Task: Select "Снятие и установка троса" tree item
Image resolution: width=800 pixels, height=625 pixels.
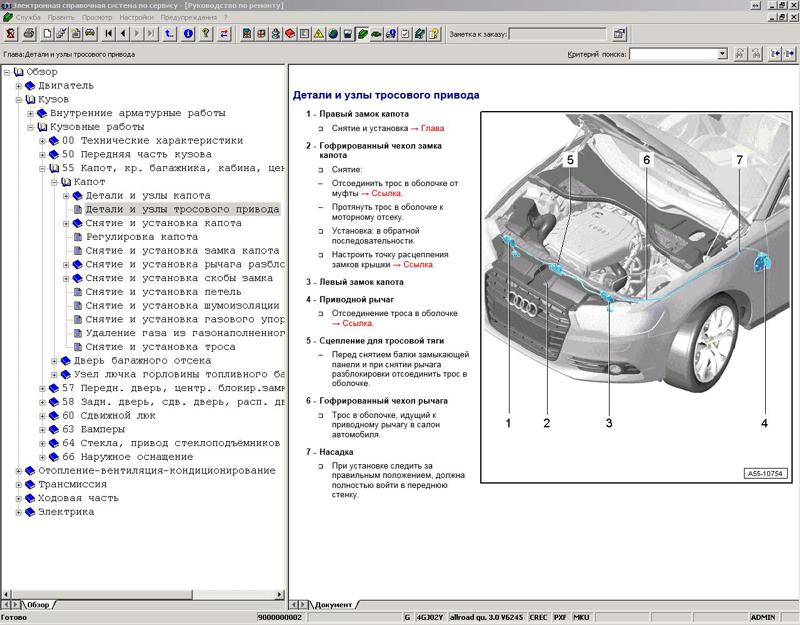Action: [160, 347]
